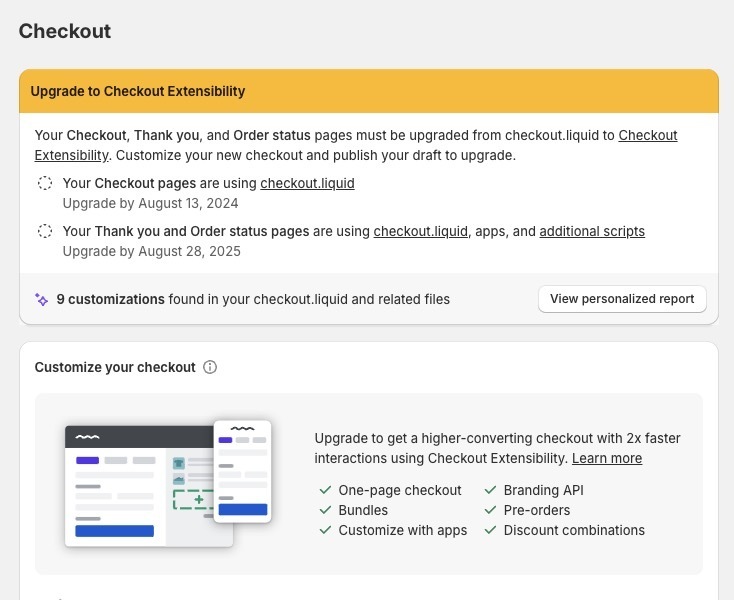Click the Checkout page title
Screen dimensions: 734x600
click(x=65, y=31)
